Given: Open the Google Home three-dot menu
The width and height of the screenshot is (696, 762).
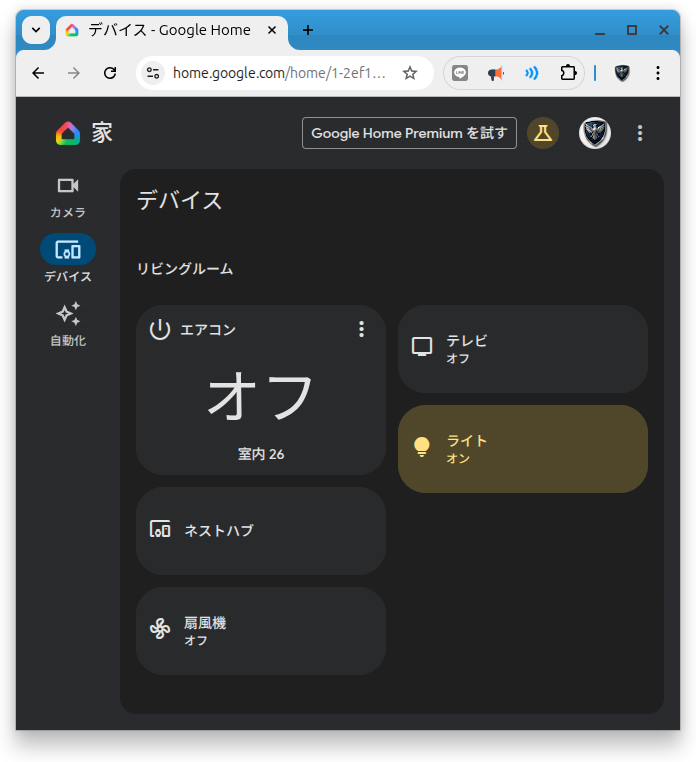Looking at the screenshot, I should point(640,133).
